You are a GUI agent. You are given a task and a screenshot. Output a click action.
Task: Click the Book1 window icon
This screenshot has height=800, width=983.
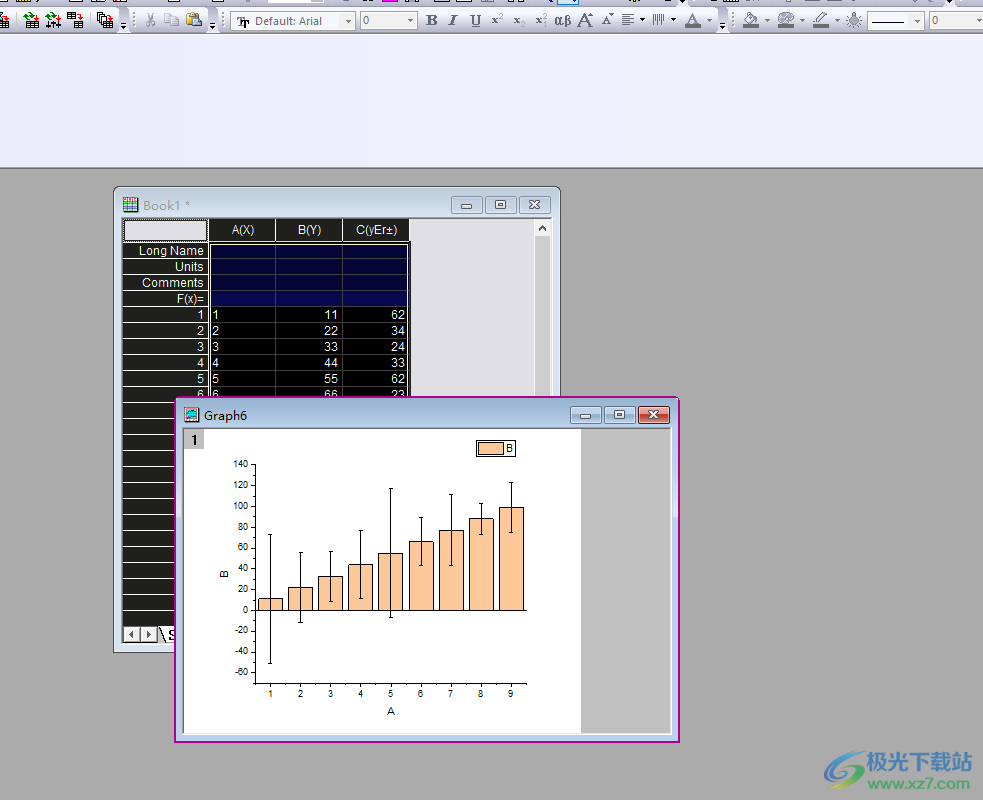click(130, 204)
